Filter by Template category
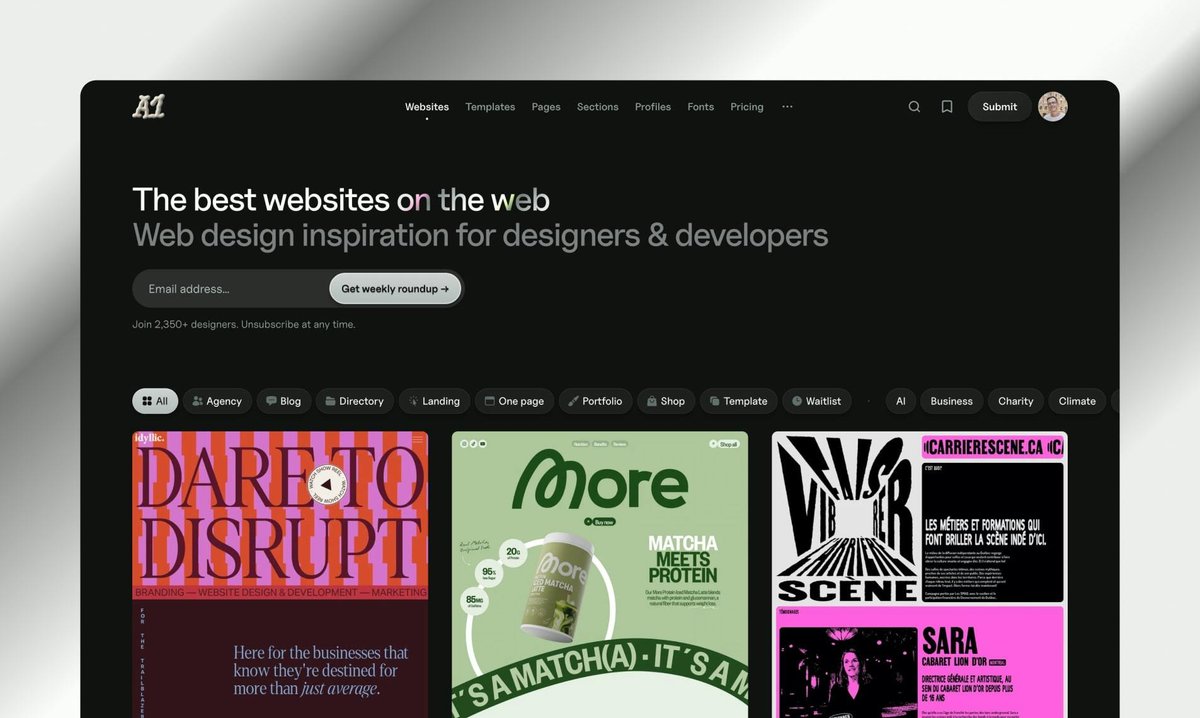This screenshot has width=1200, height=718. click(738, 401)
